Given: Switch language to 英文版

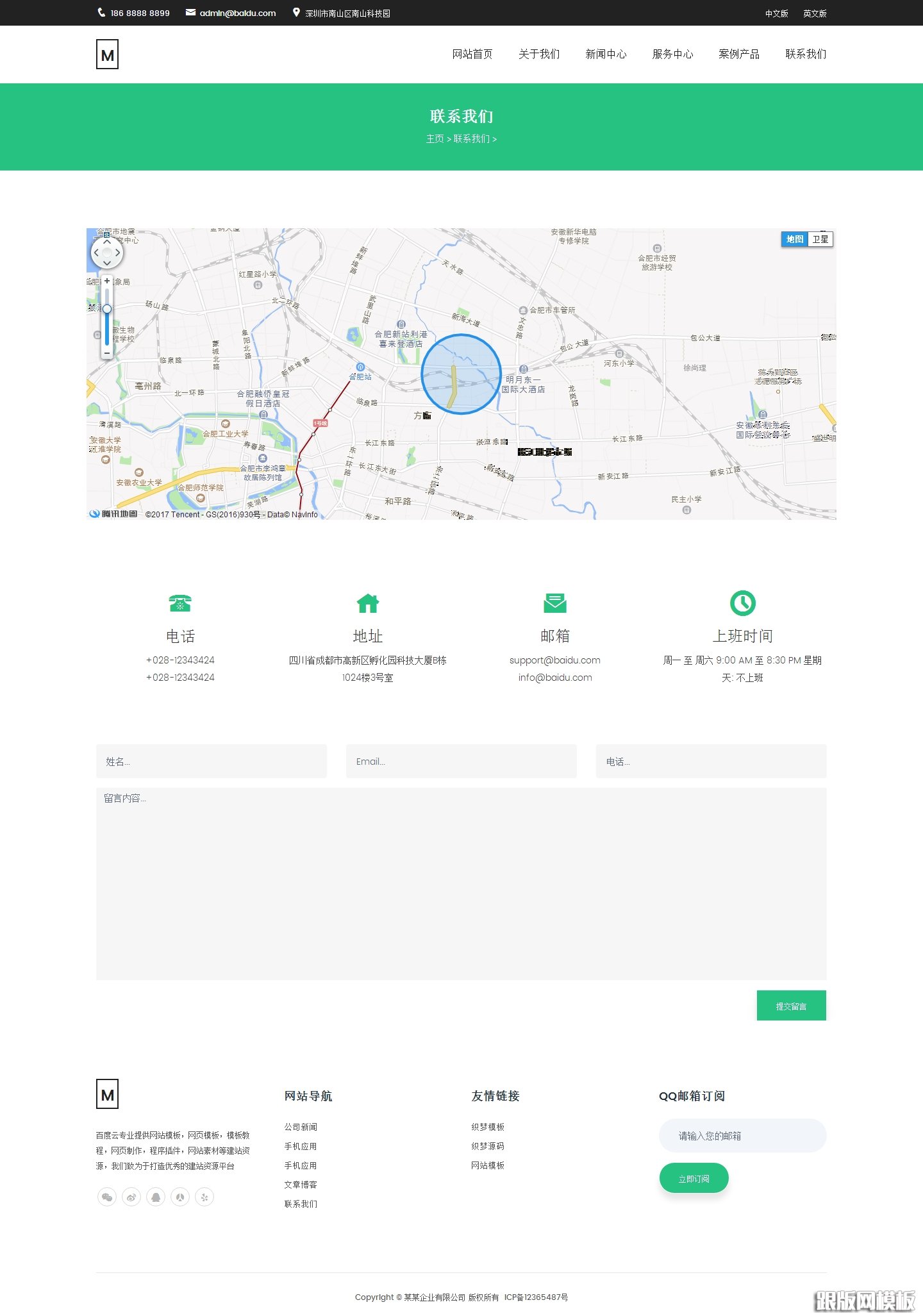Looking at the screenshot, I should [x=815, y=13].
